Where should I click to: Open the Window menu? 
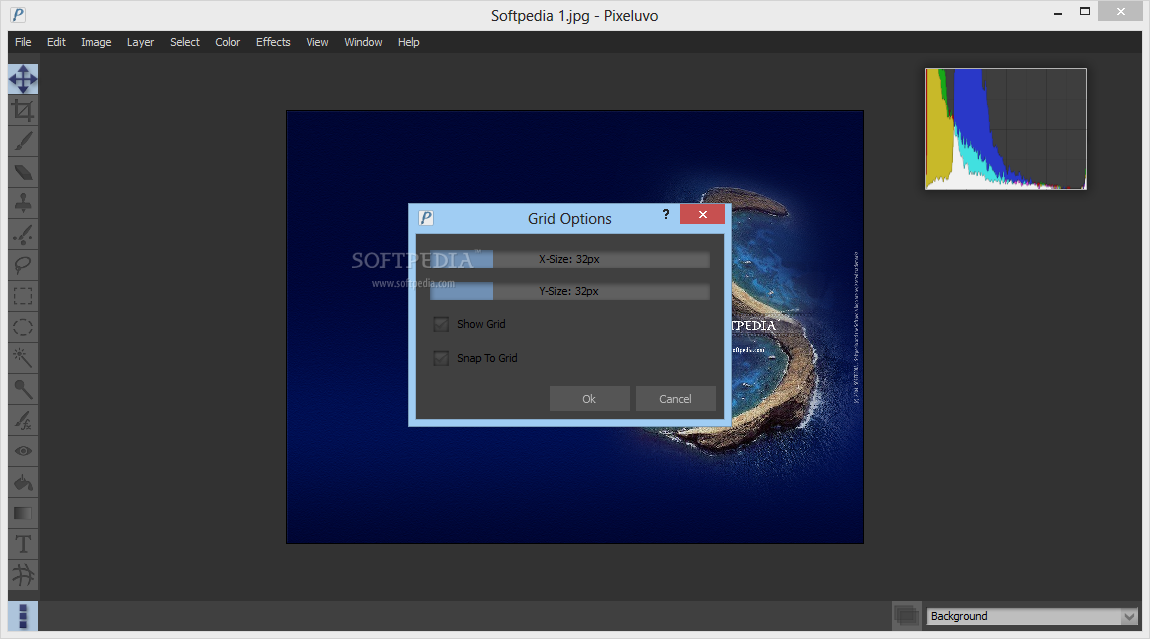coord(363,42)
